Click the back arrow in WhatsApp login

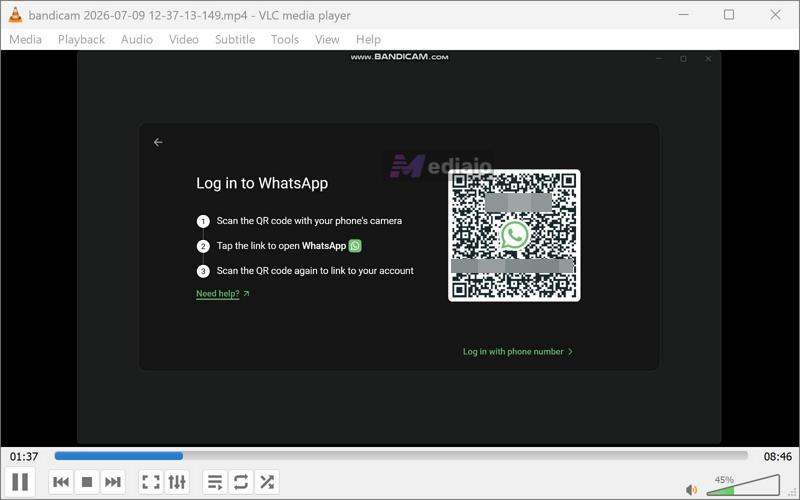click(158, 142)
